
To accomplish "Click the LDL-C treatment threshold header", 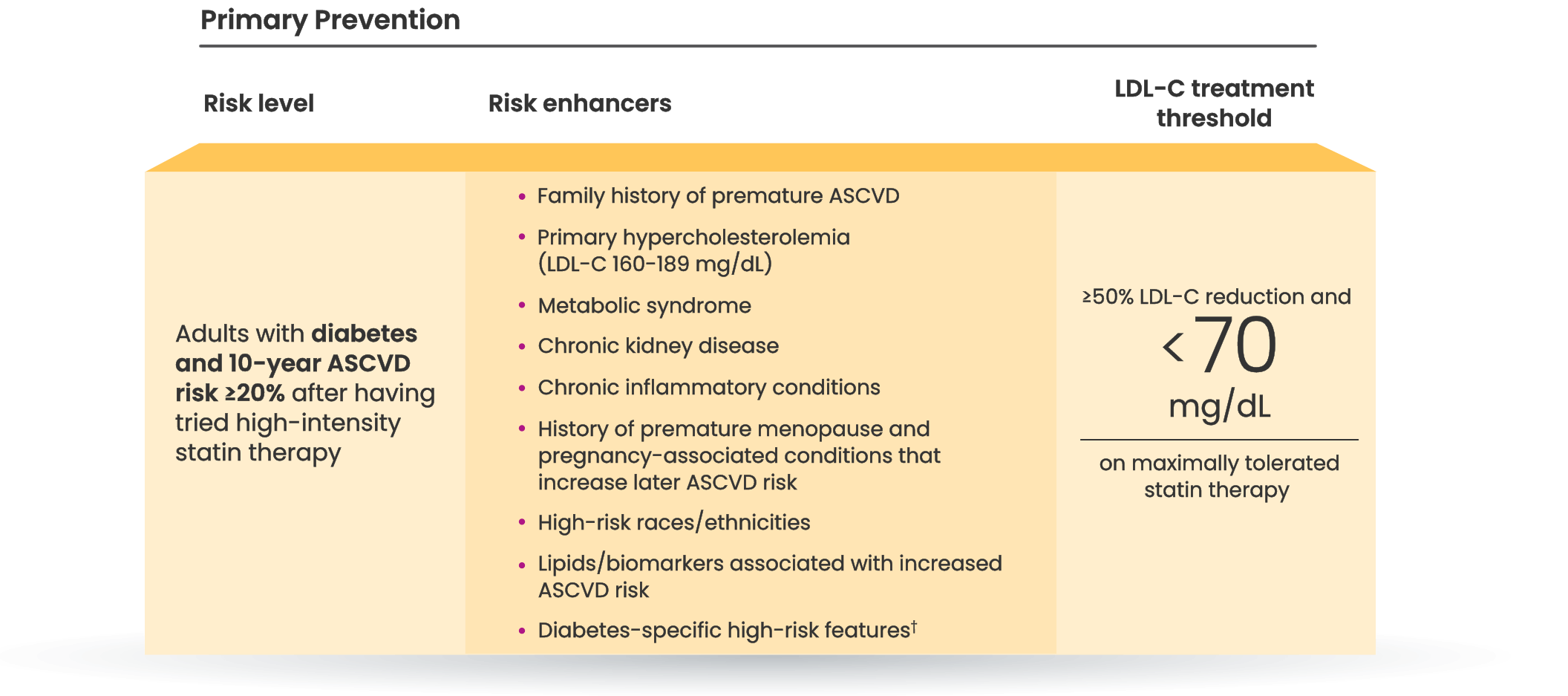I will point(1214,103).
